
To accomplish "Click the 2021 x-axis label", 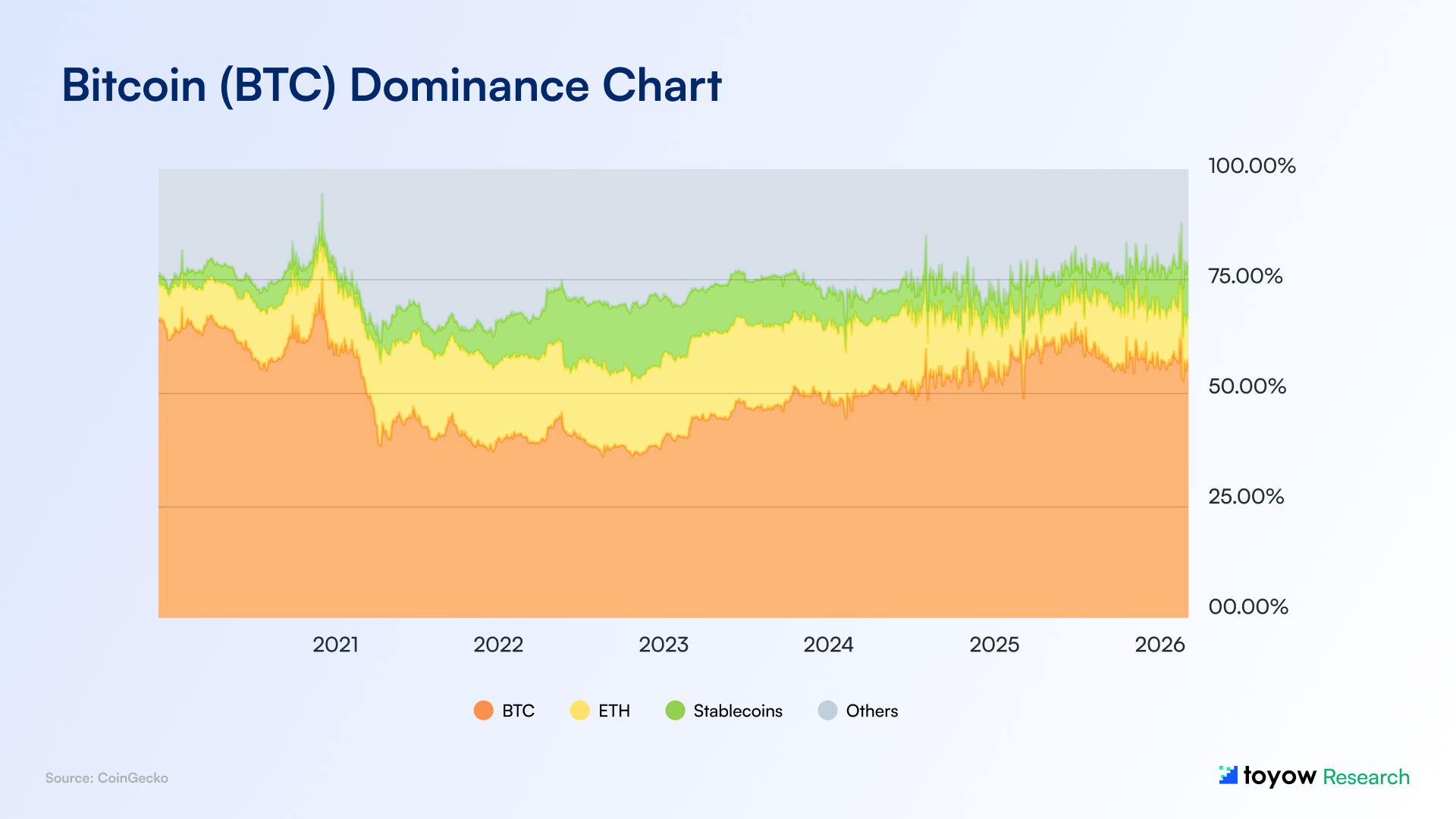I will point(335,645).
